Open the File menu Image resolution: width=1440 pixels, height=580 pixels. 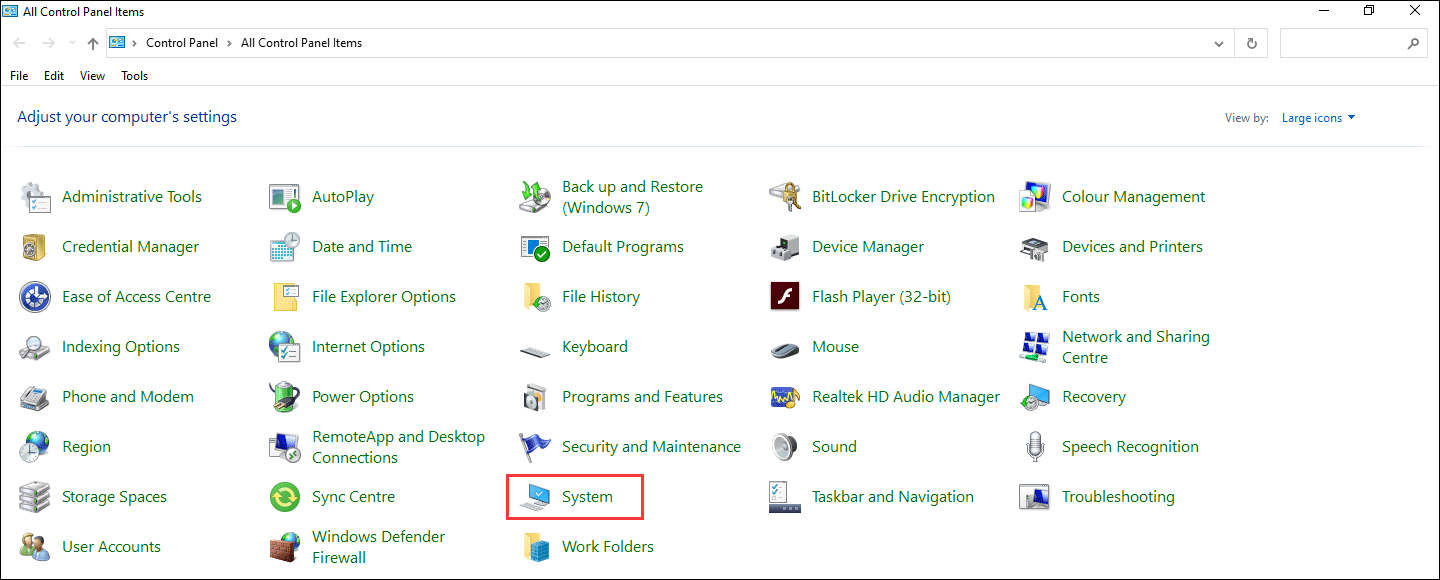tap(19, 76)
